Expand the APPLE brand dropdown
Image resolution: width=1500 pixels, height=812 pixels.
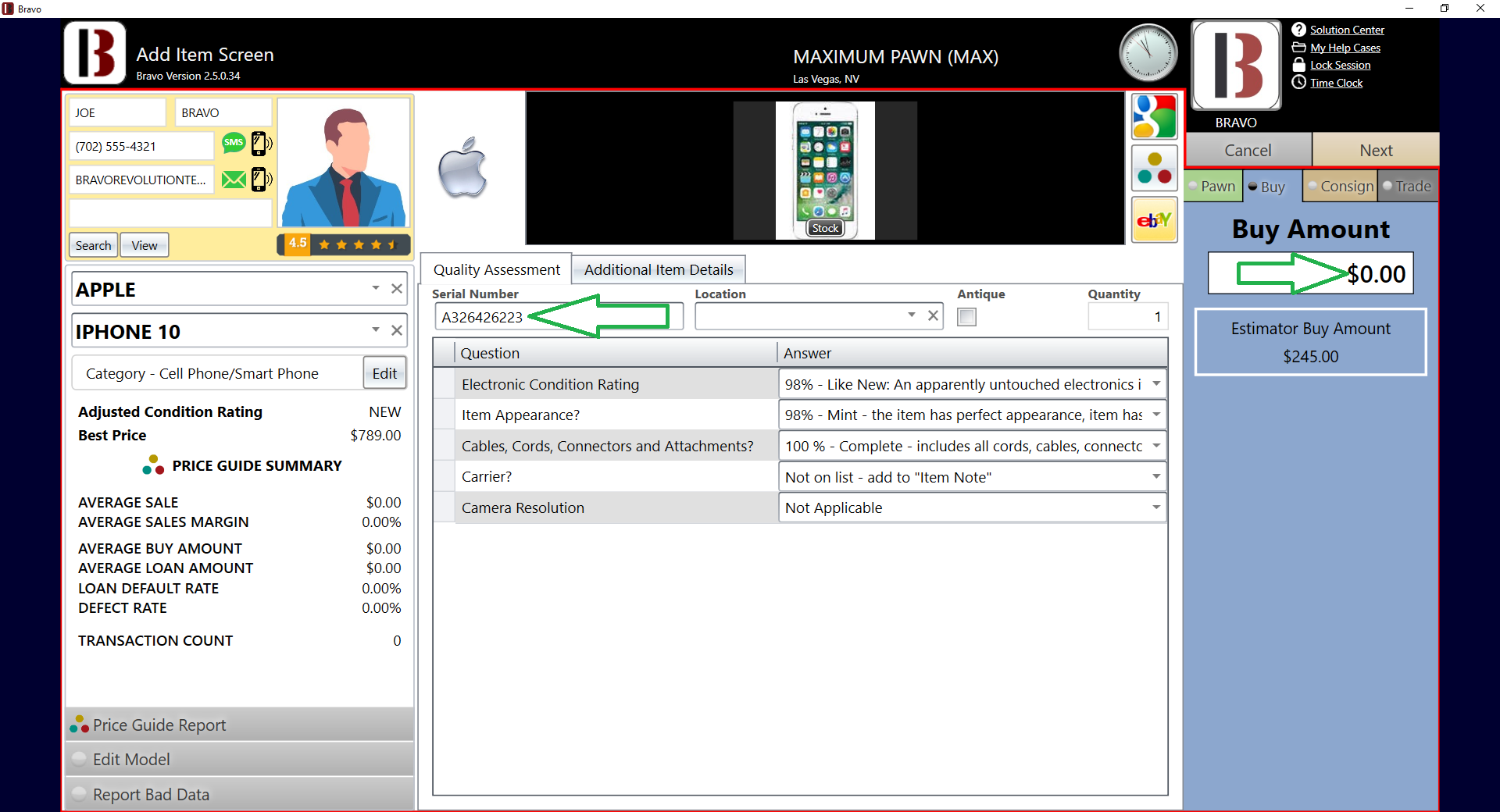(x=376, y=288)
